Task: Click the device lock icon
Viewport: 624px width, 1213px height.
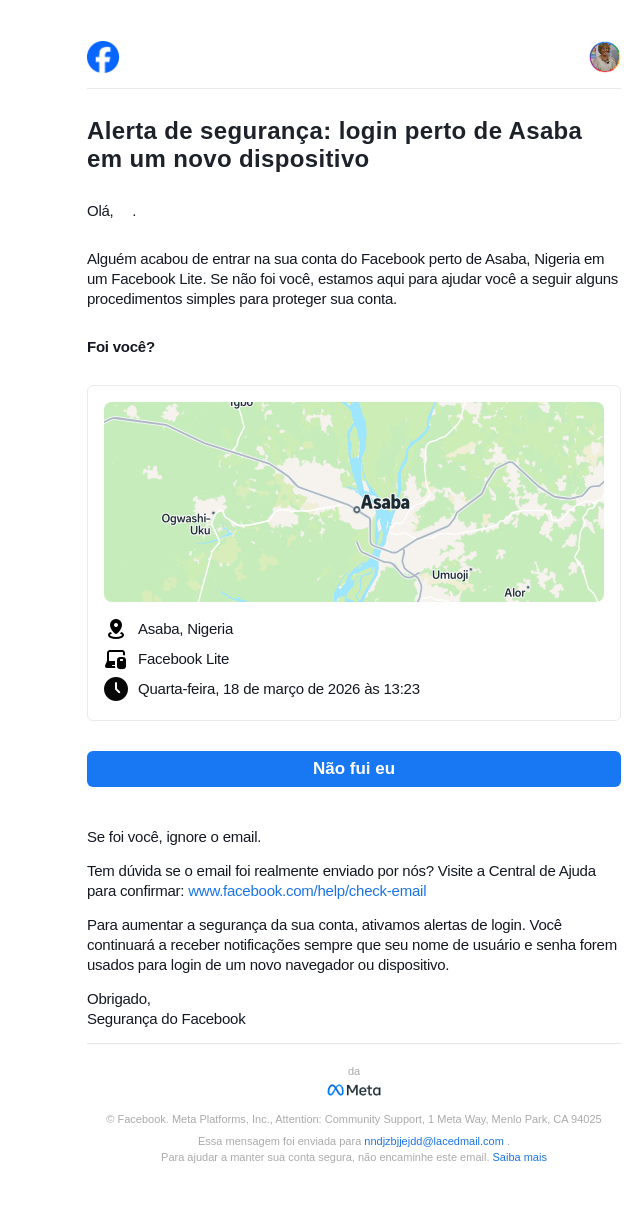Action: pos(116,659)
